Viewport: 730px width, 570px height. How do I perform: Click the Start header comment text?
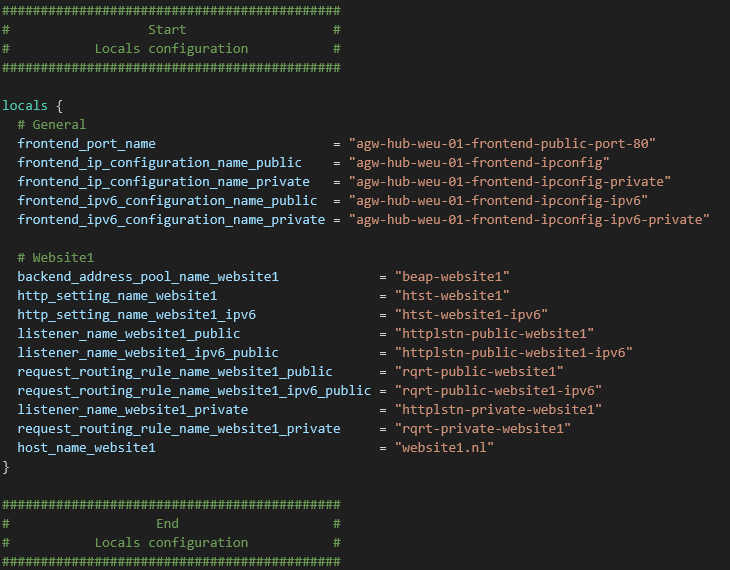coord(167,29)
